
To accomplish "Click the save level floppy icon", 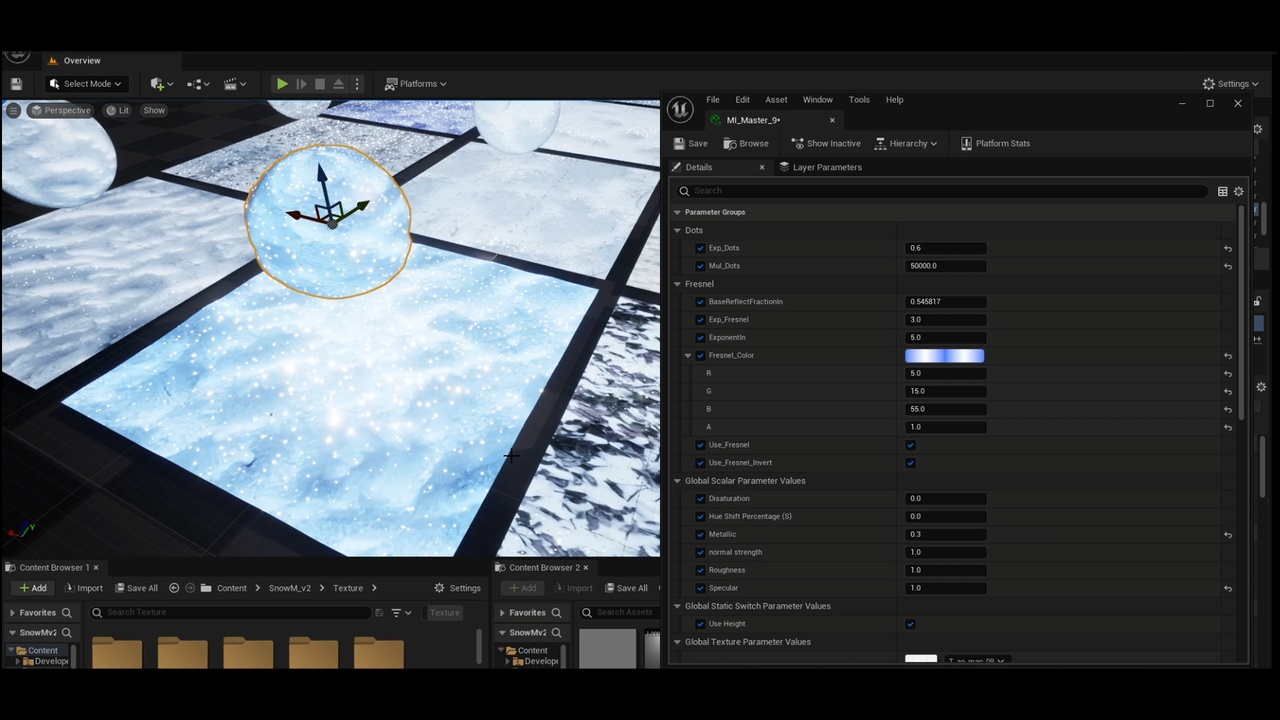I will [x=16, y=84].
